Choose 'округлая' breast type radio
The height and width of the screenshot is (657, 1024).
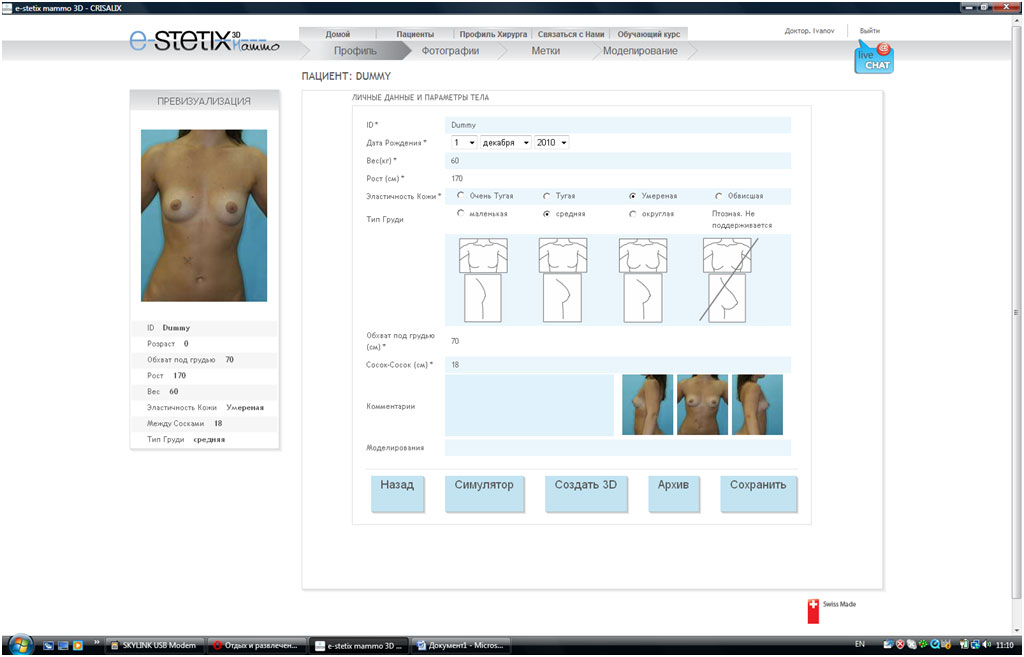pyautogui.click(x=632, y=214)
